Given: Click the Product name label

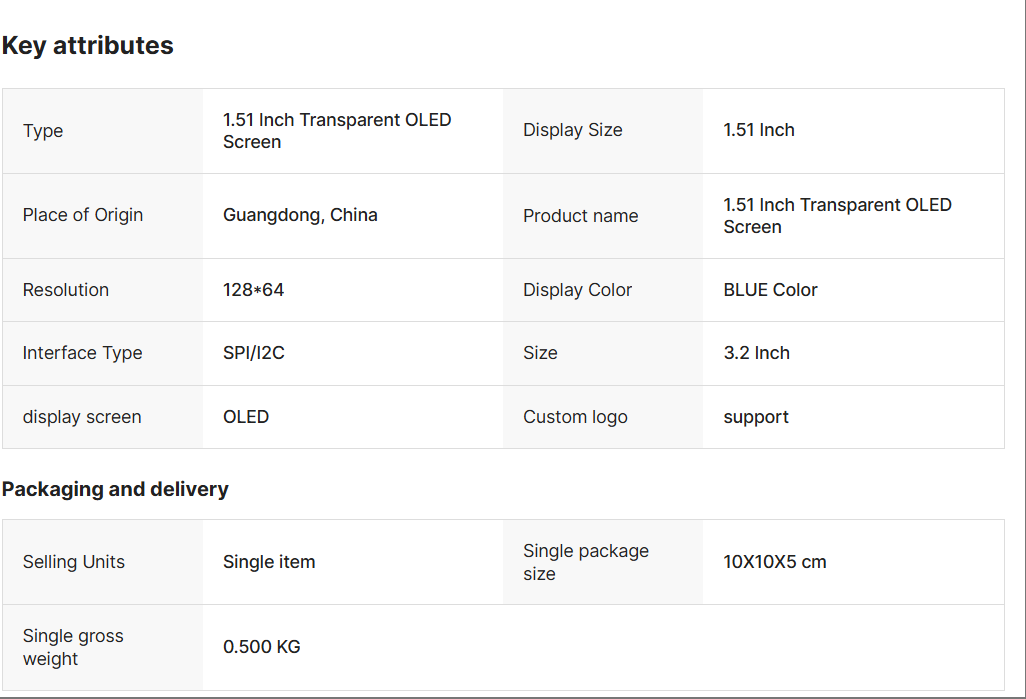Looking at the screenshot, I should tap(580, 216).
